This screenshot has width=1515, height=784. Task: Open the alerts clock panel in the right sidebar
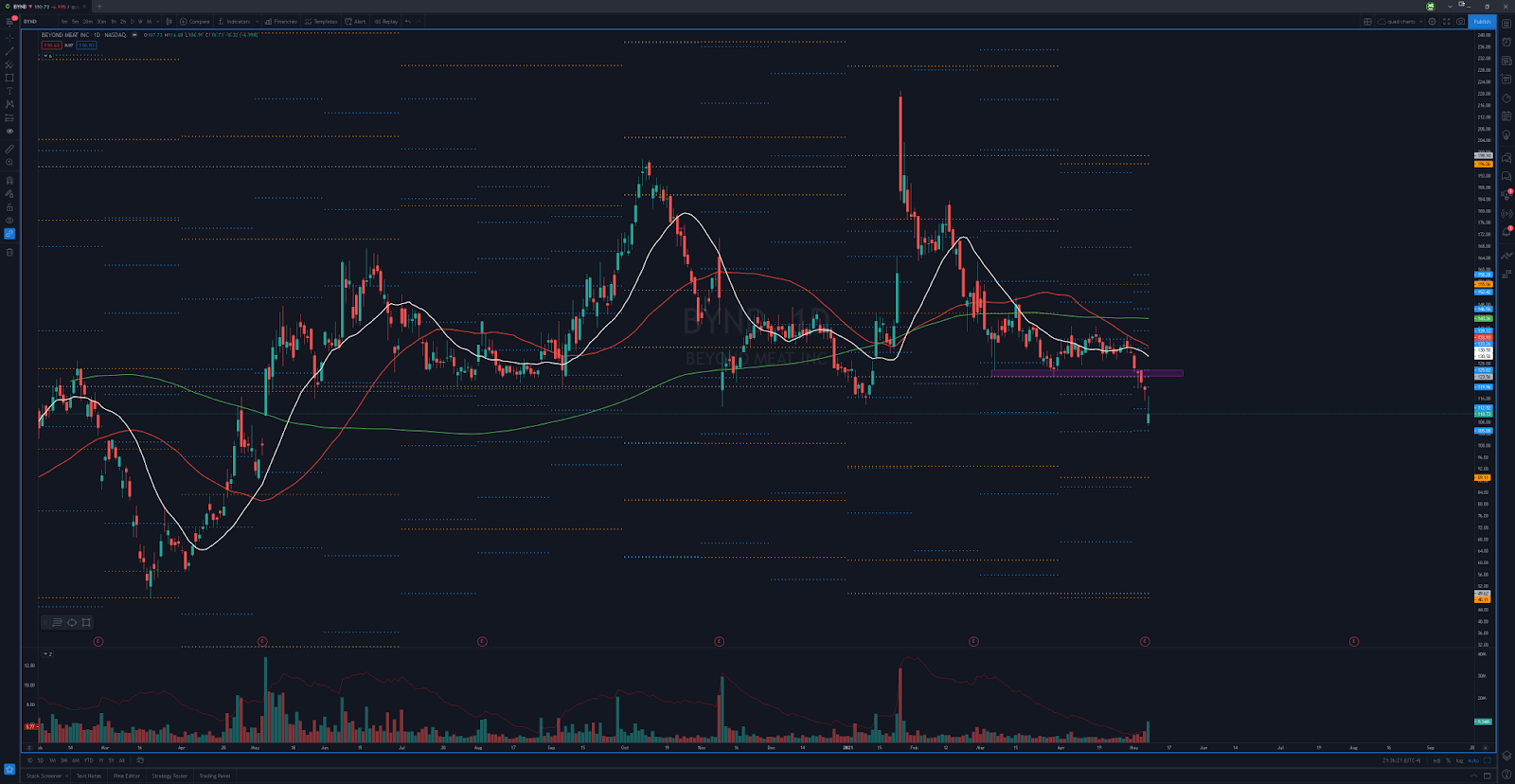pyautogui.click(x=1506, y=42)
